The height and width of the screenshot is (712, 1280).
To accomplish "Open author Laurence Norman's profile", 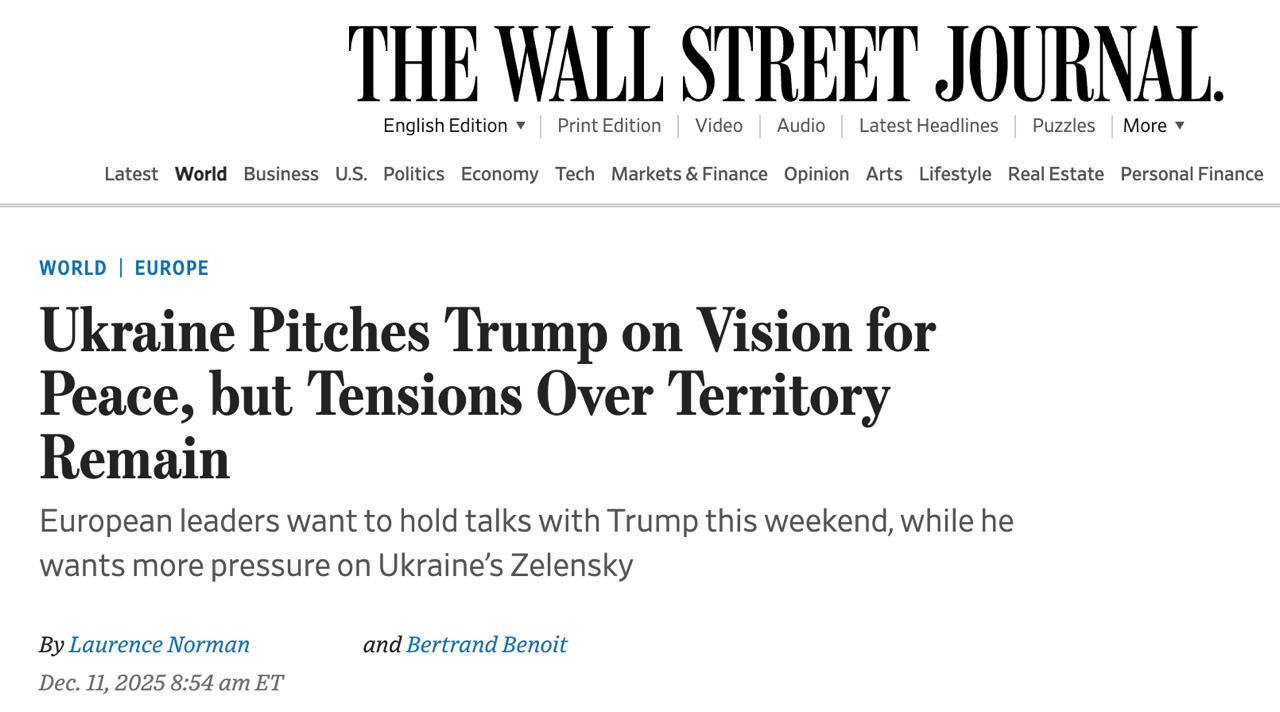I will (x=159, y=645).
